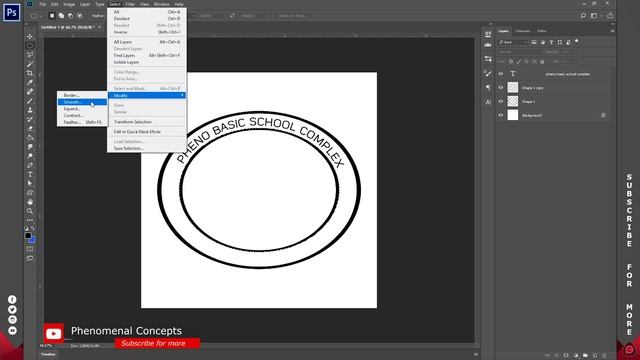Select the Rectangular Marquee tool

coord(30,46)
